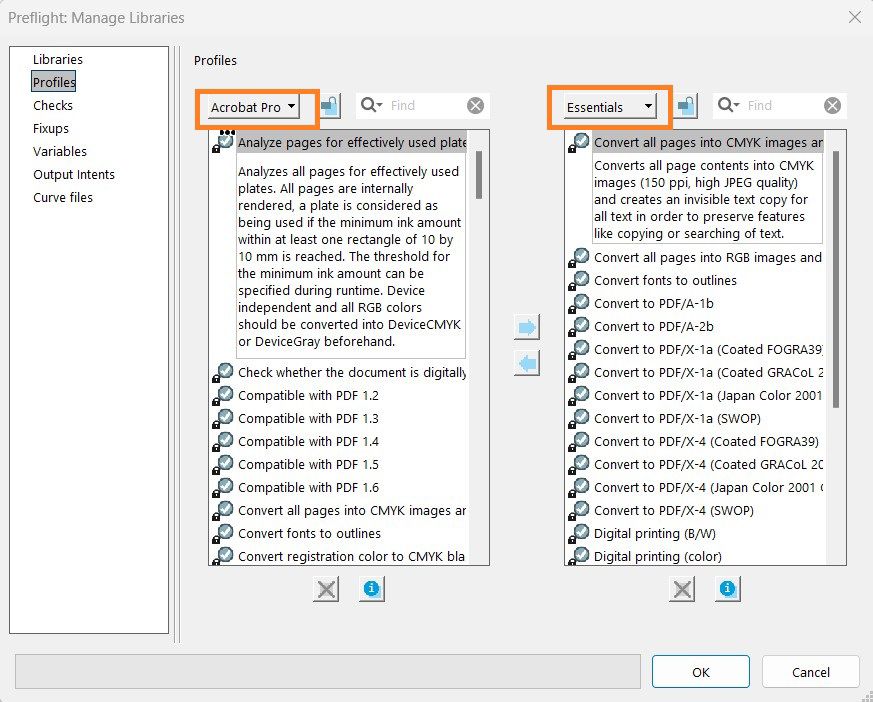Select right list Convert fonts to outlines

[x=665, y=281]
